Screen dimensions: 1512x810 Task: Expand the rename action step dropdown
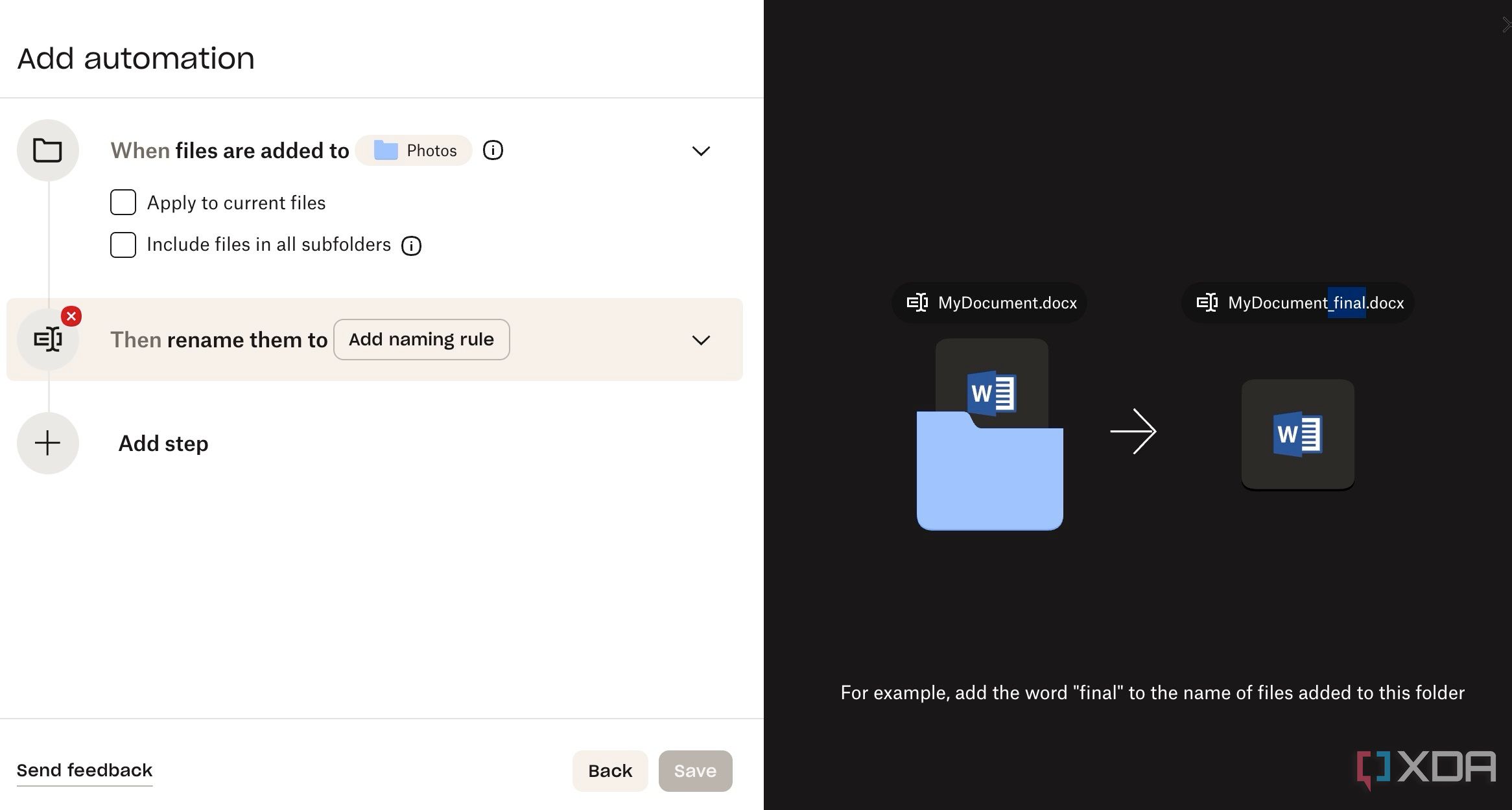700,340
